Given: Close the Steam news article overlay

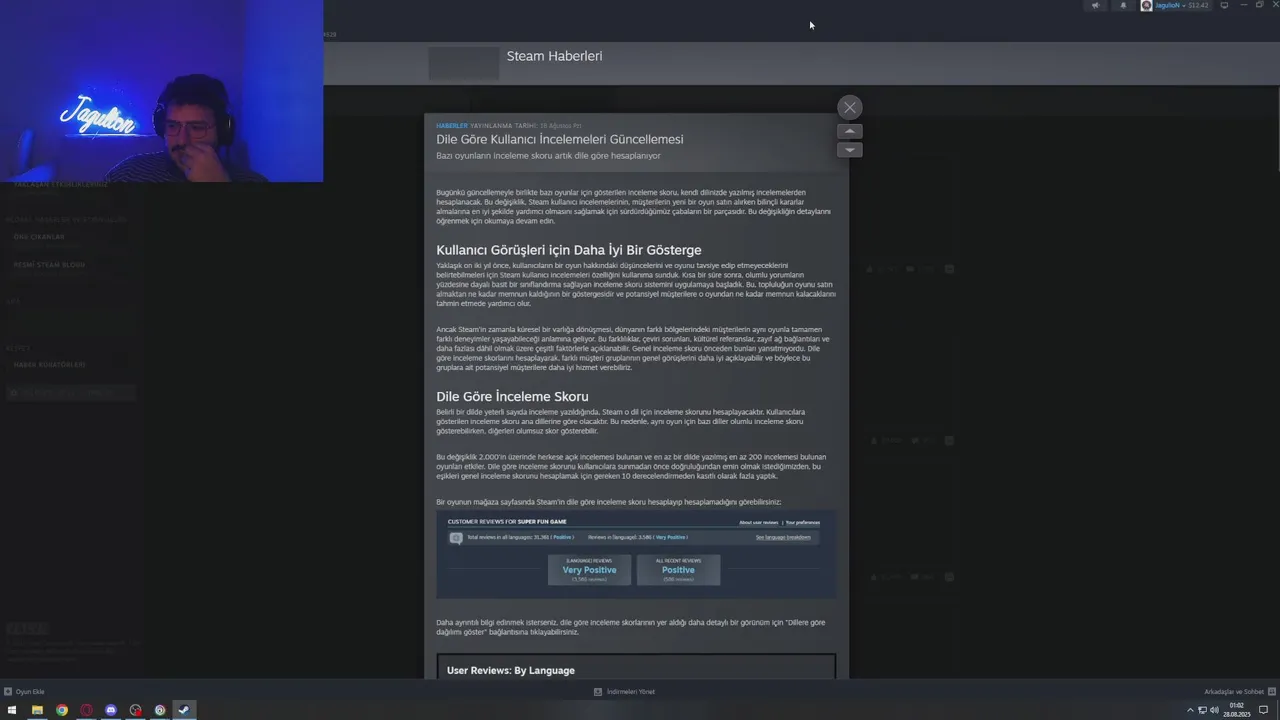Looking at the screenshot, I should [x=849, y=107].
